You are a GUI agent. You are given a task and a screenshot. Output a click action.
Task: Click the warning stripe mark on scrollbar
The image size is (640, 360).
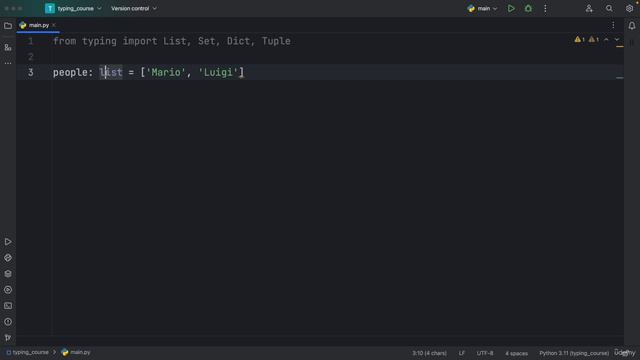[620, 47]
